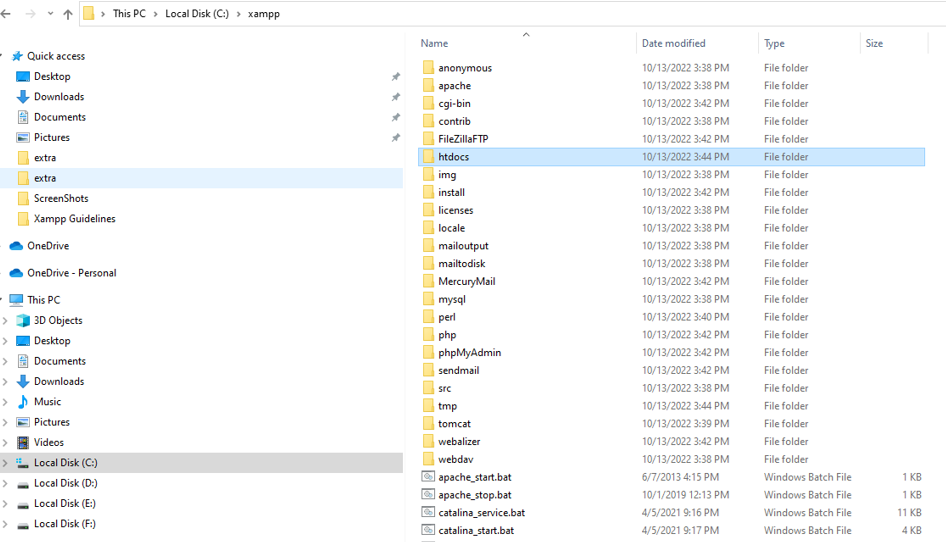Unpin Desktop using its pin icon
Screen dimensions: 946x542
[396, 77]
